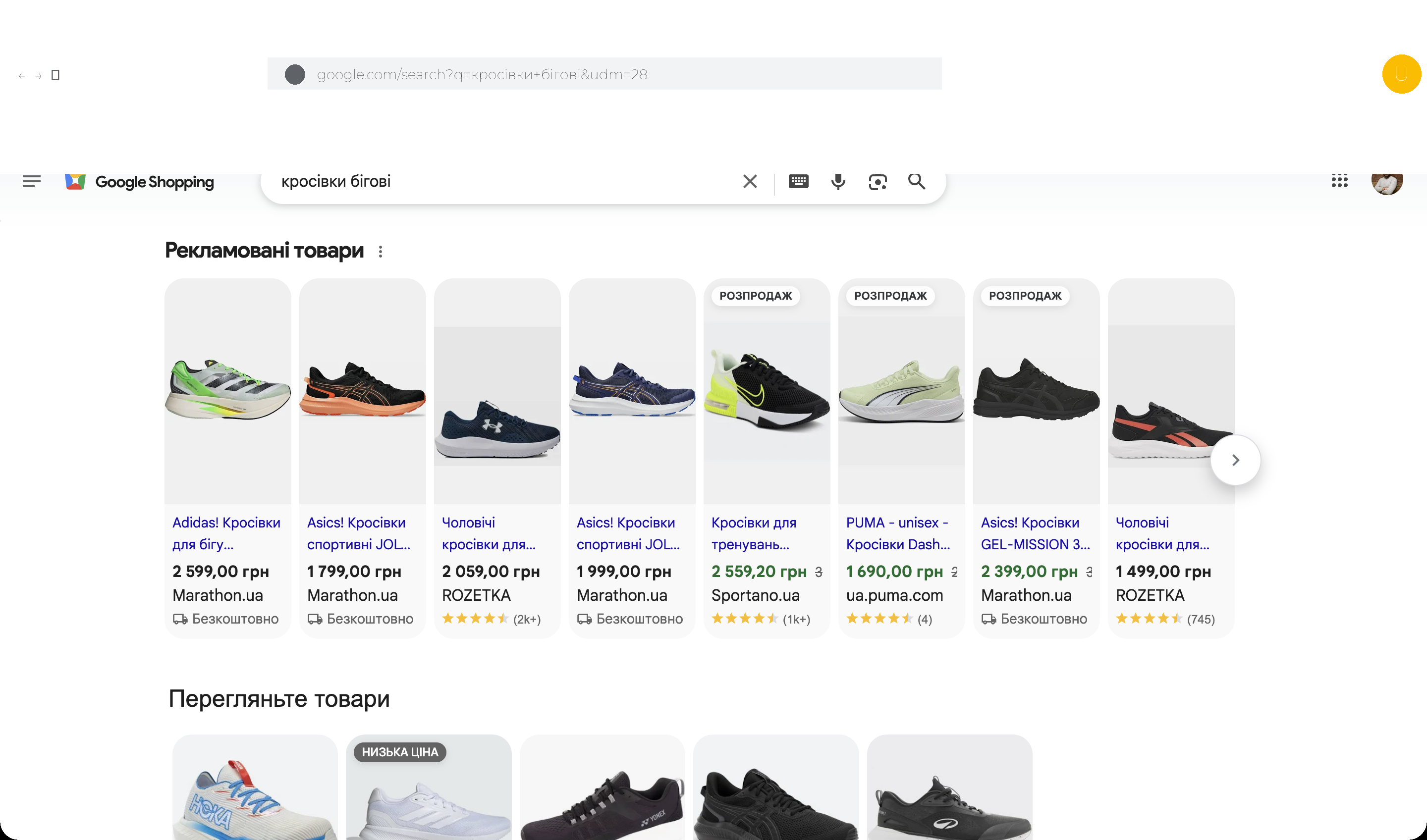This screenshot has width=1427, height=840.
Task: Click the РОЗПРОДАЖ badge on Sportano card
Action: [756, 296]
